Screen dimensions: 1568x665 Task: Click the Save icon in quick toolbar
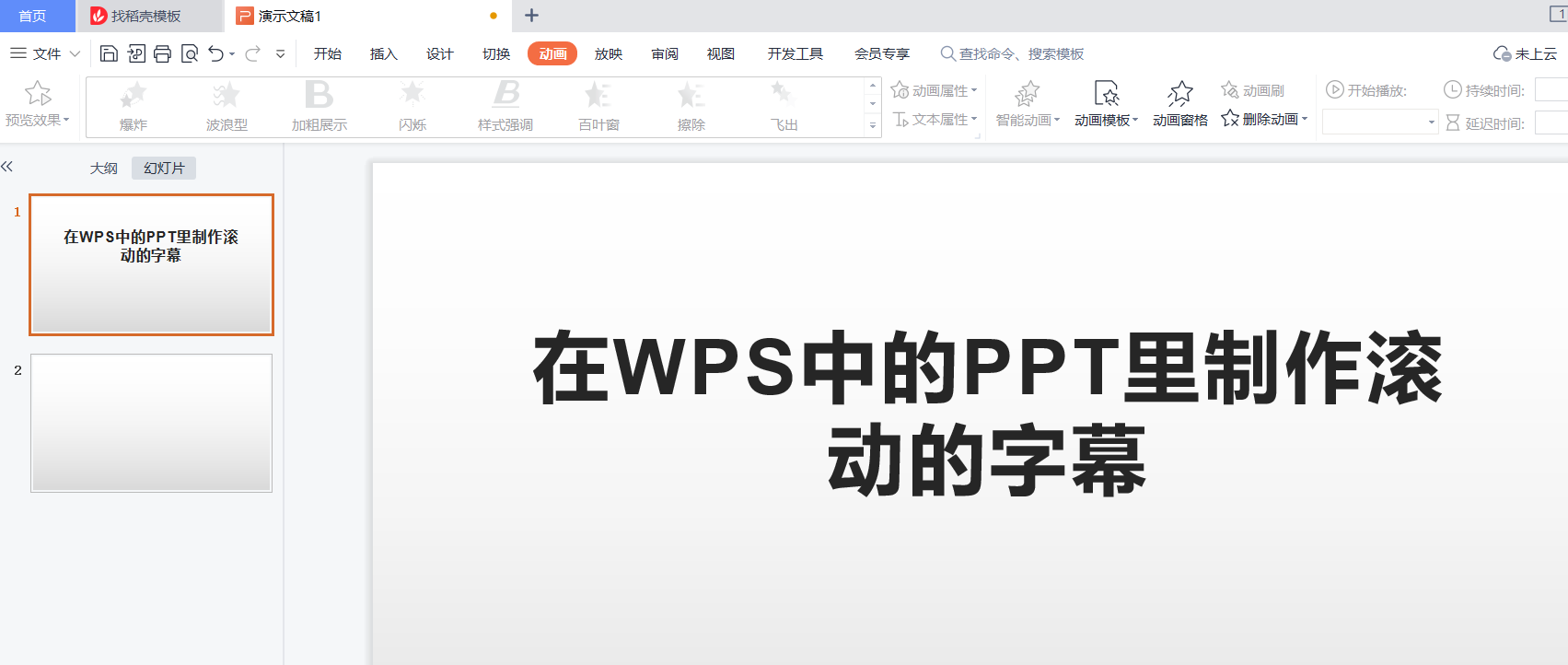pyautogui.click(x=109, y=53)
